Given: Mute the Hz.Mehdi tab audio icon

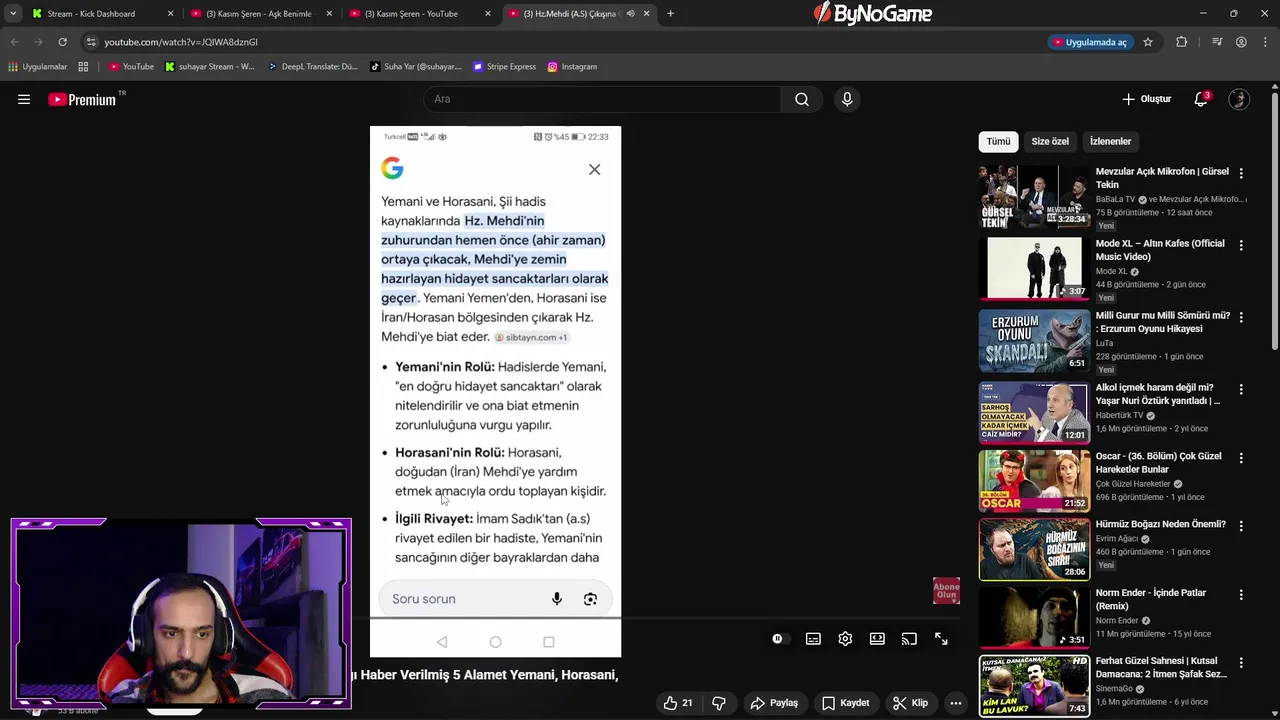Looking at the screenshot, I should (630, 14).
